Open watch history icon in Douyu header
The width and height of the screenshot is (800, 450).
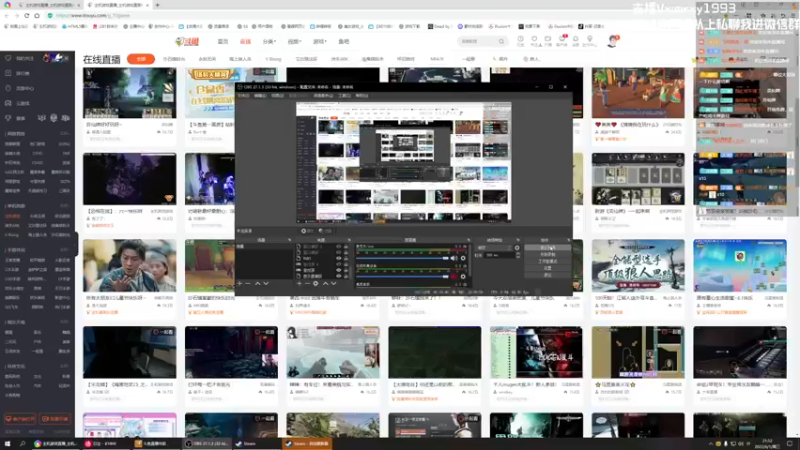click(520, 39)
